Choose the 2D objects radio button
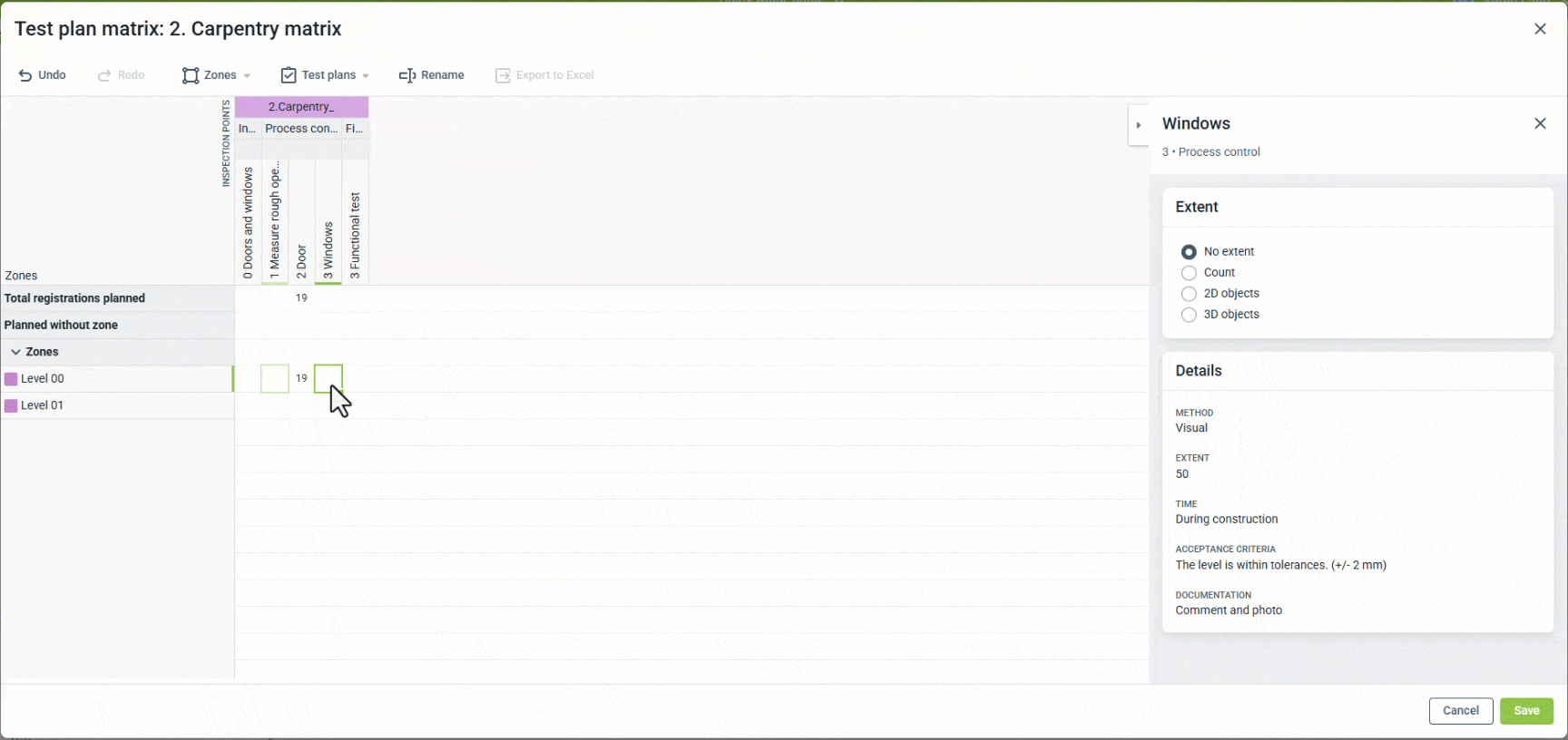The image size is (1568, 740). click(x=1189, y=294)
